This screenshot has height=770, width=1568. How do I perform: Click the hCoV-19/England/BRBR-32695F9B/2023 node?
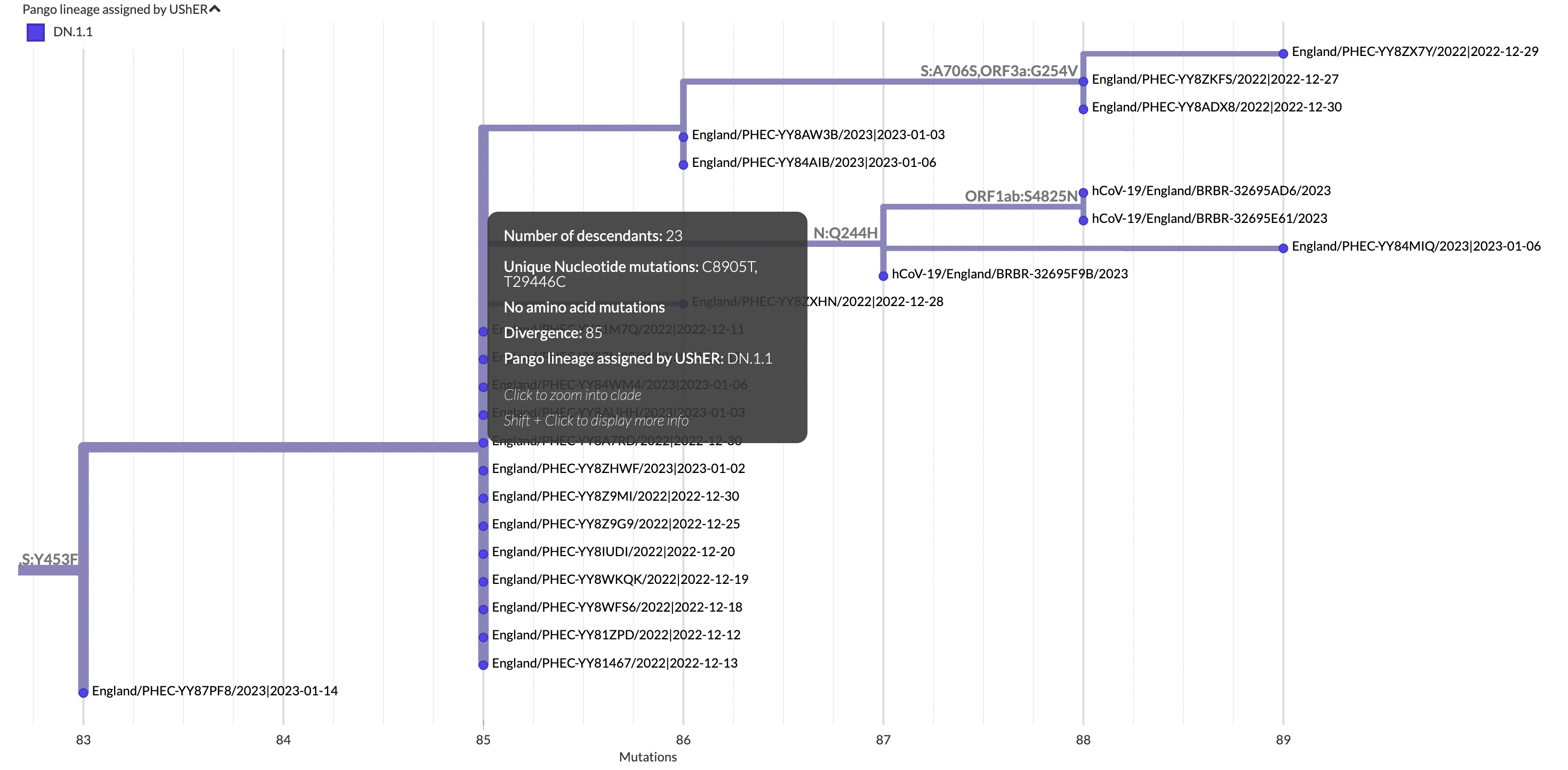(883, 275)
